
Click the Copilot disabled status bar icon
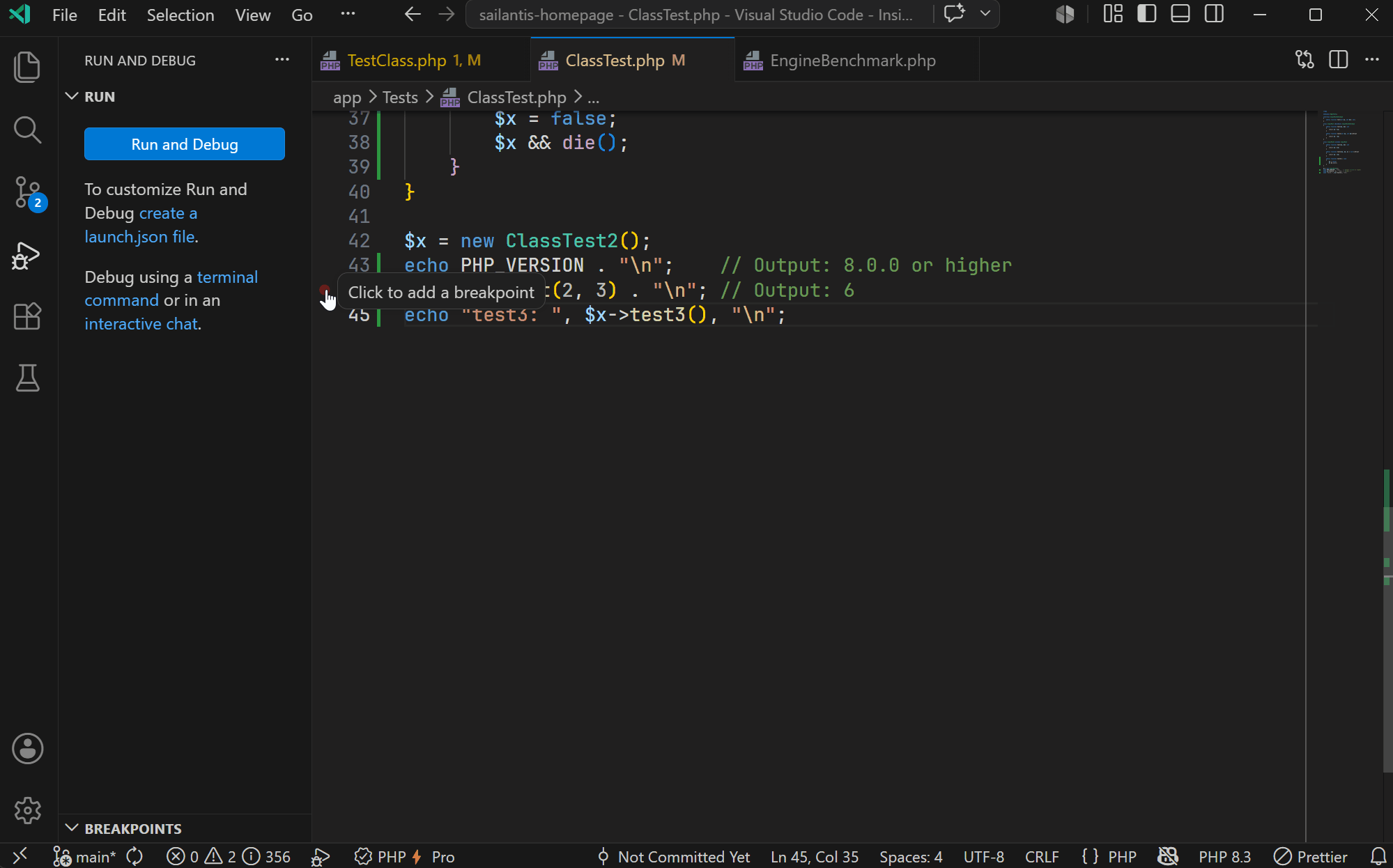tap(1168, 856)
